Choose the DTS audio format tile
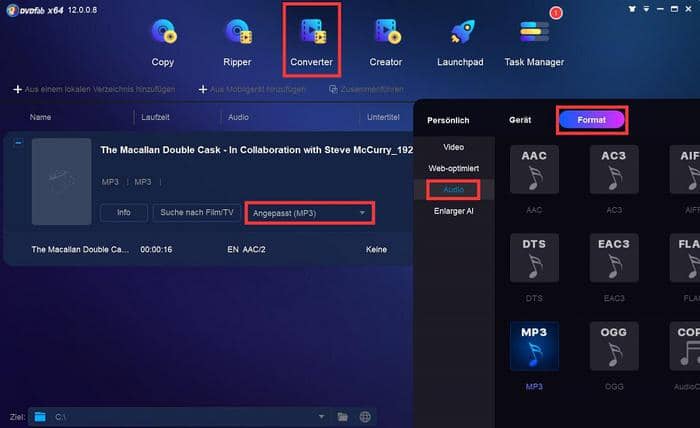700x428 pixels. (534, 258)
